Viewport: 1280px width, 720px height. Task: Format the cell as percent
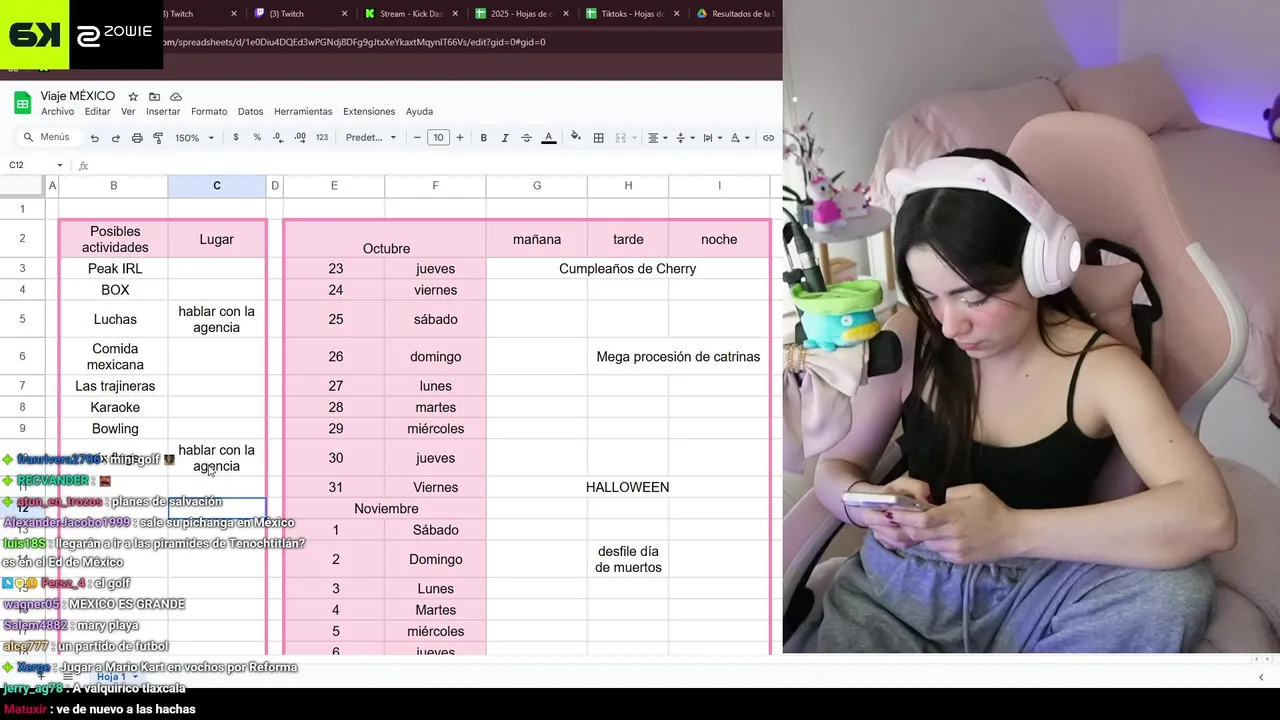coord(257,138)
